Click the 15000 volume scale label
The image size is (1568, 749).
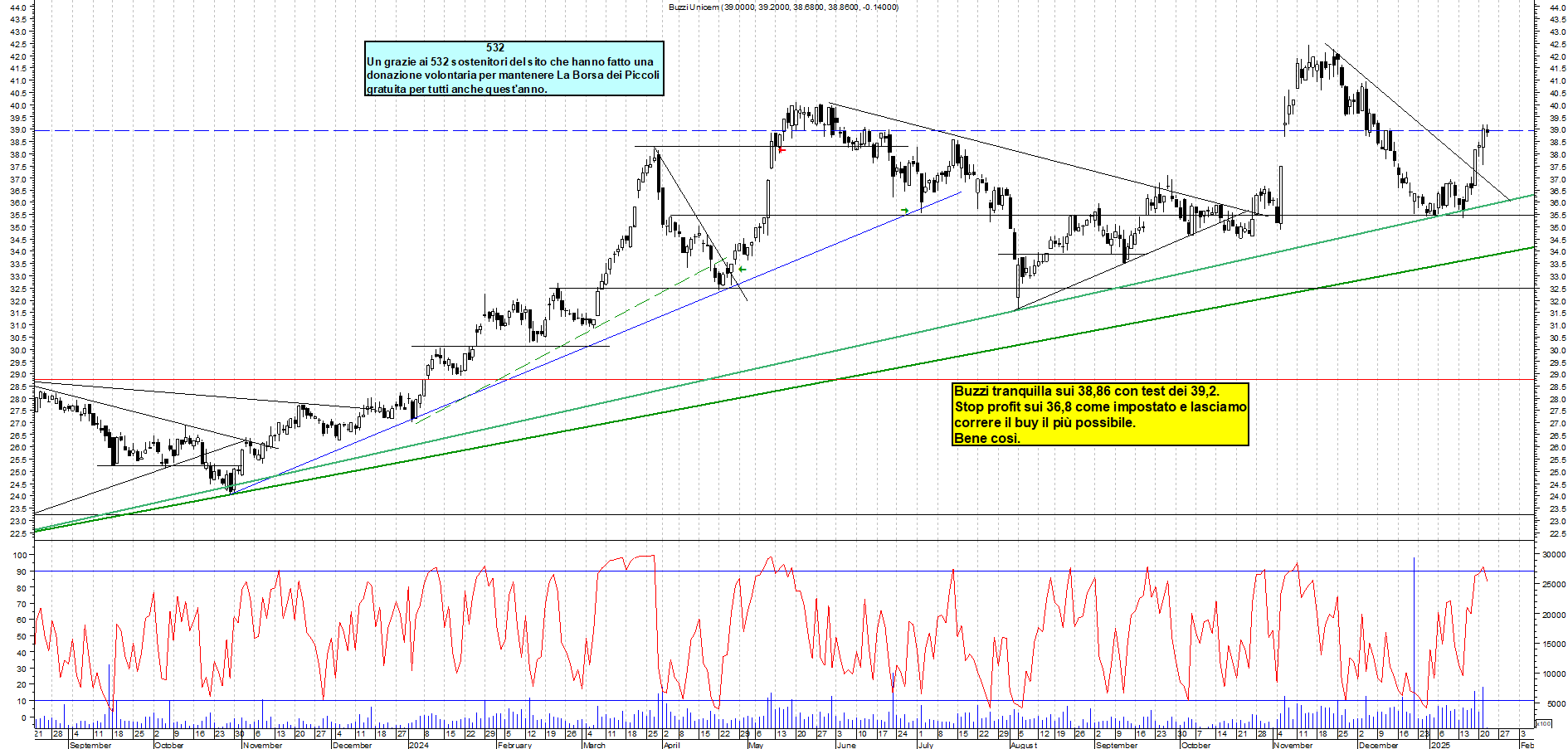pyautogui.click(x=1553, y=644)
